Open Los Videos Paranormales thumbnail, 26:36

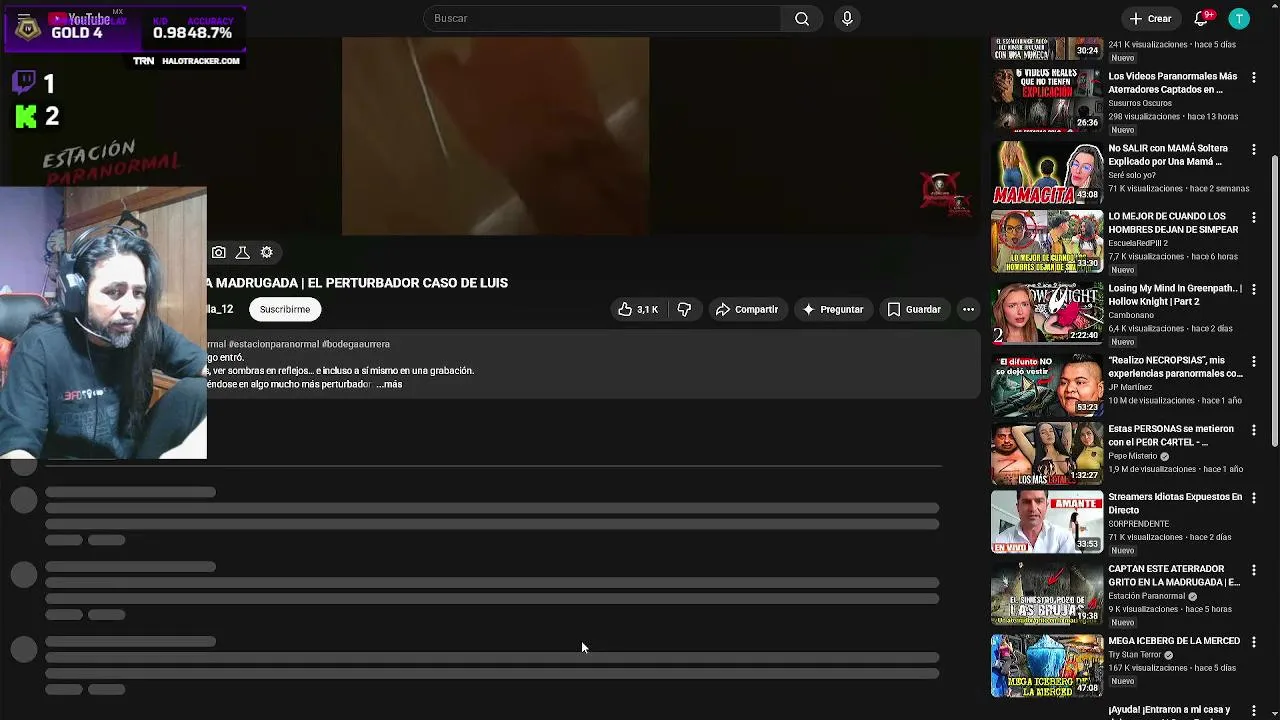point(1047,100)
